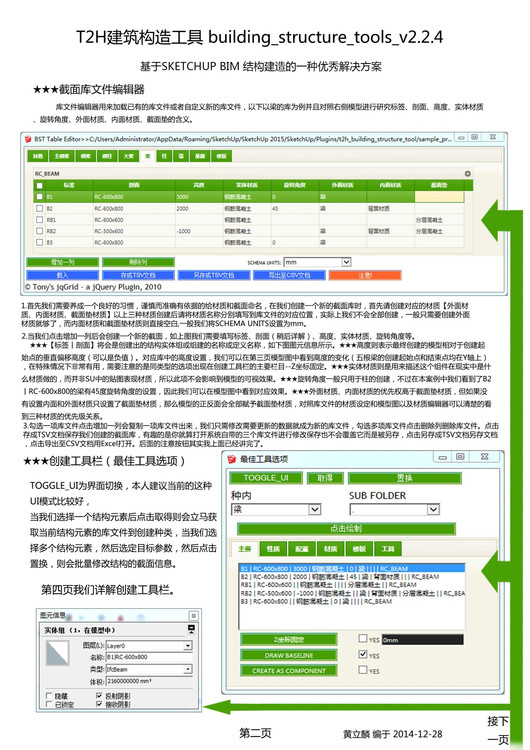The height and width of the screenshot is (750, 530).
Task: Click the 导出至CSV文档 button
Action: click(289, 275)
